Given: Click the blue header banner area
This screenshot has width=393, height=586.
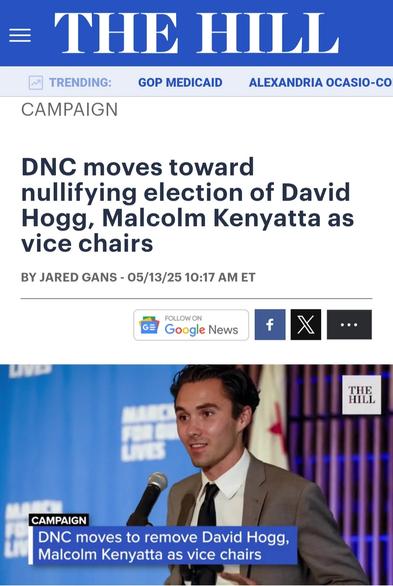Looking at the screenshot, I should (196, 33).
